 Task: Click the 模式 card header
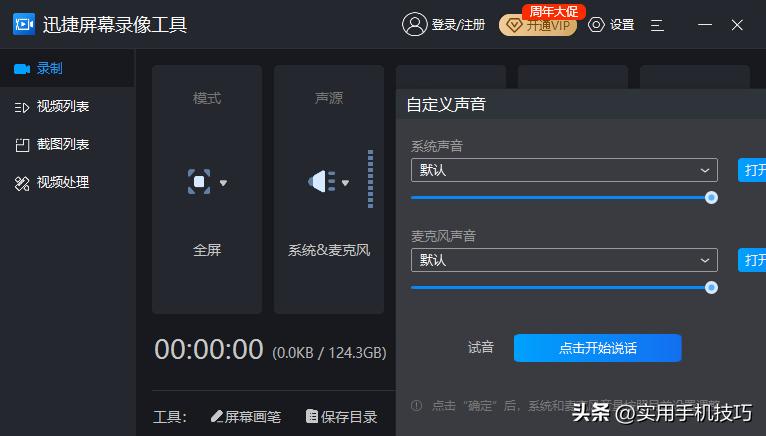tap(207, 98)
